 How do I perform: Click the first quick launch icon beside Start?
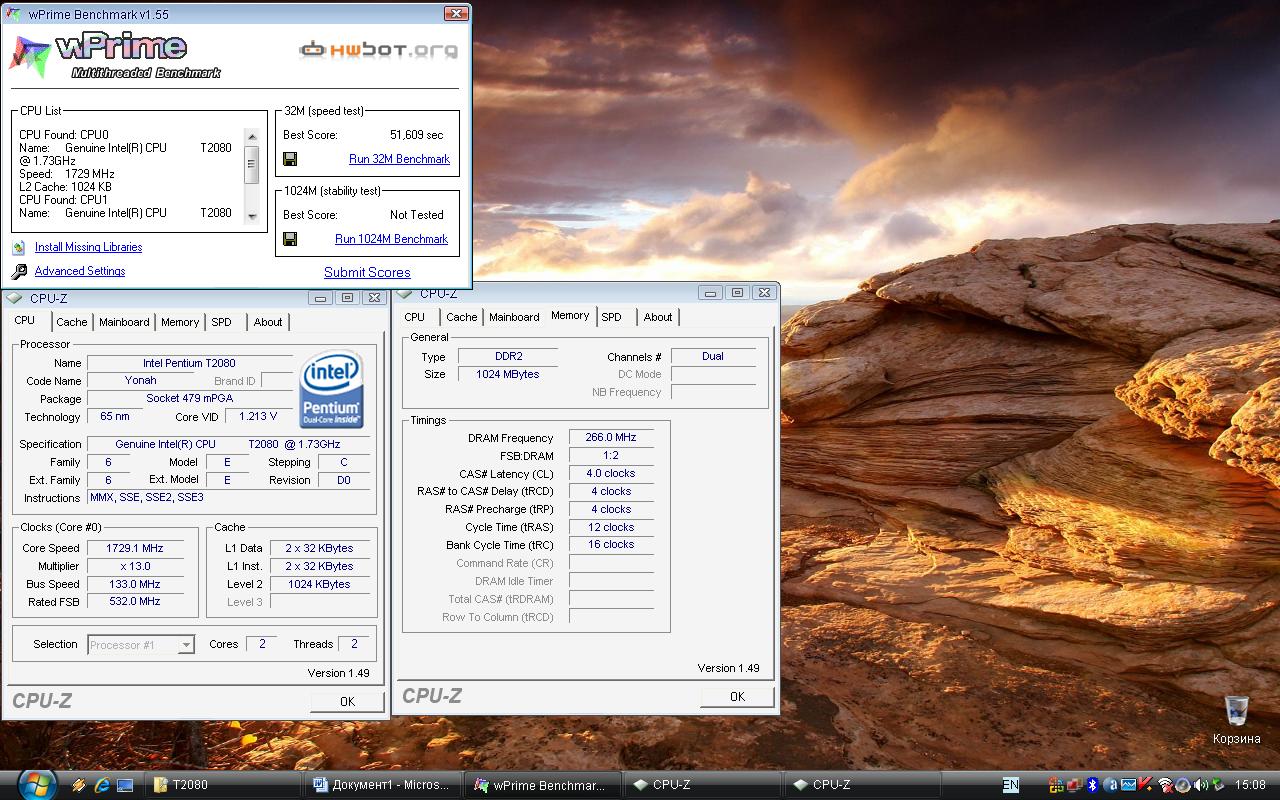pyautogui.click(x=78, y=785)
